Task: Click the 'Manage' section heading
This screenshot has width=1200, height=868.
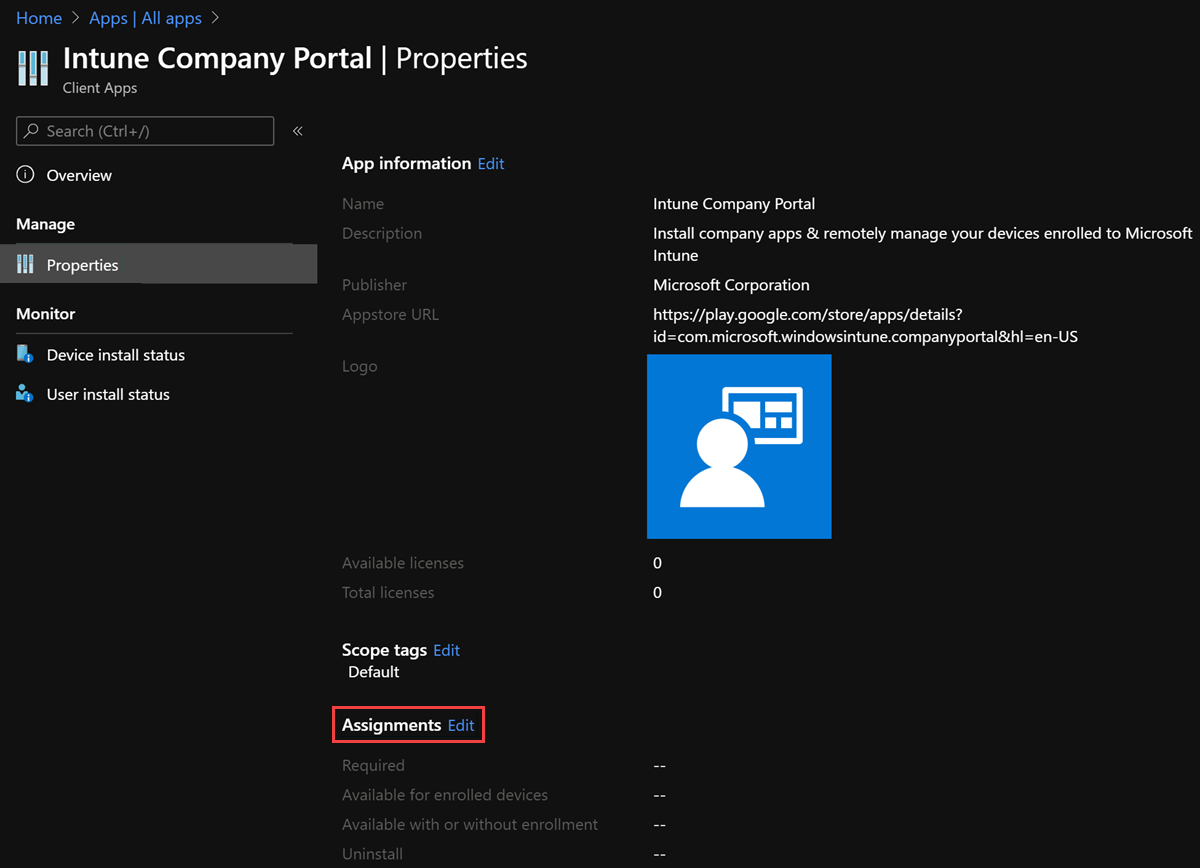Action: pyautogui.click(x=45, y=224)
